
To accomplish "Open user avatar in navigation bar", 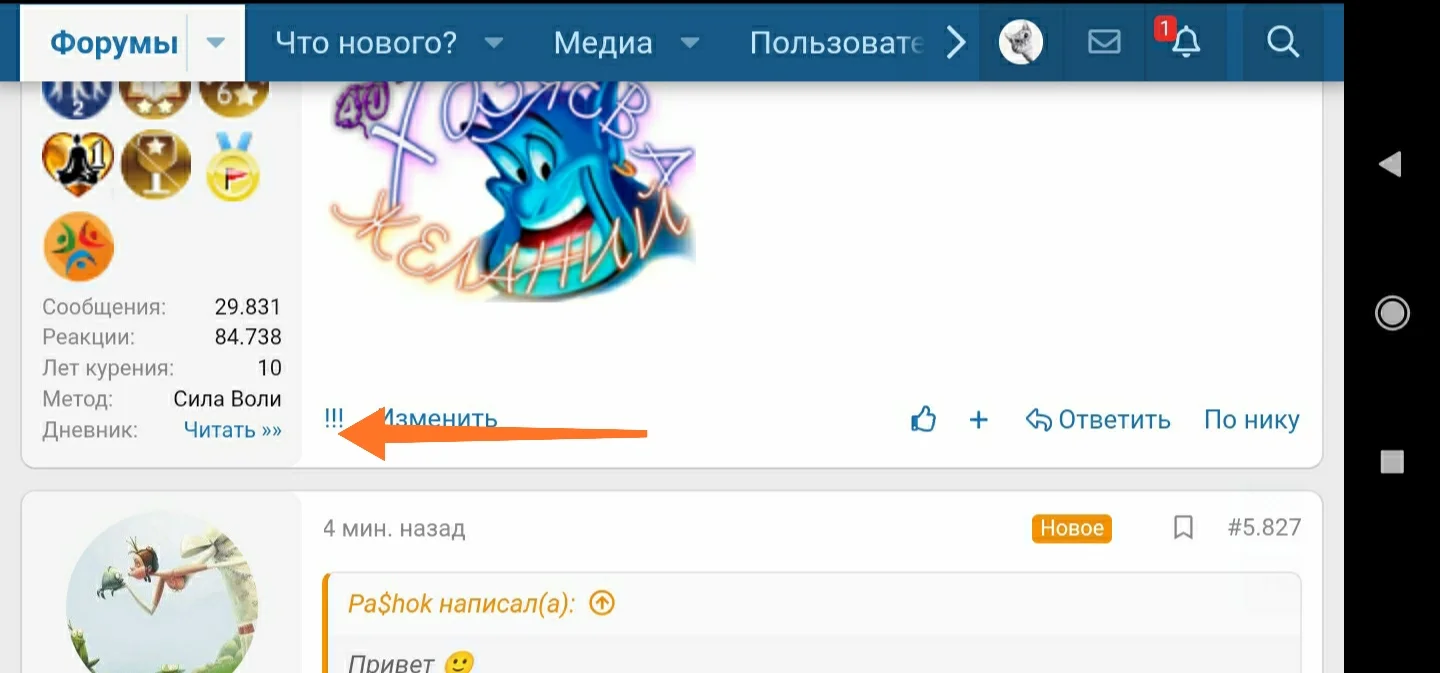I will coord(1021,42).
